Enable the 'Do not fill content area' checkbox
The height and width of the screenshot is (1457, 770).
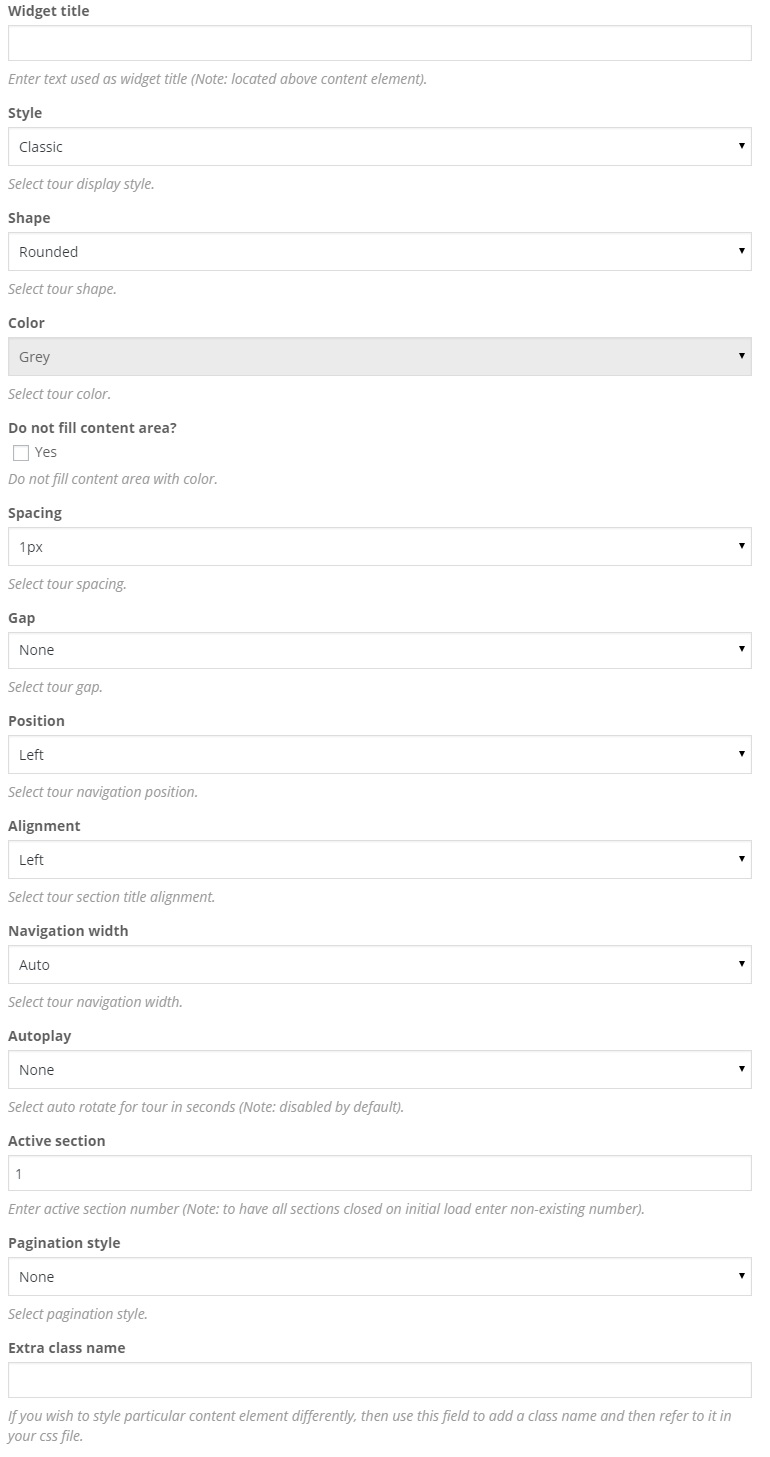coord(21,453)
